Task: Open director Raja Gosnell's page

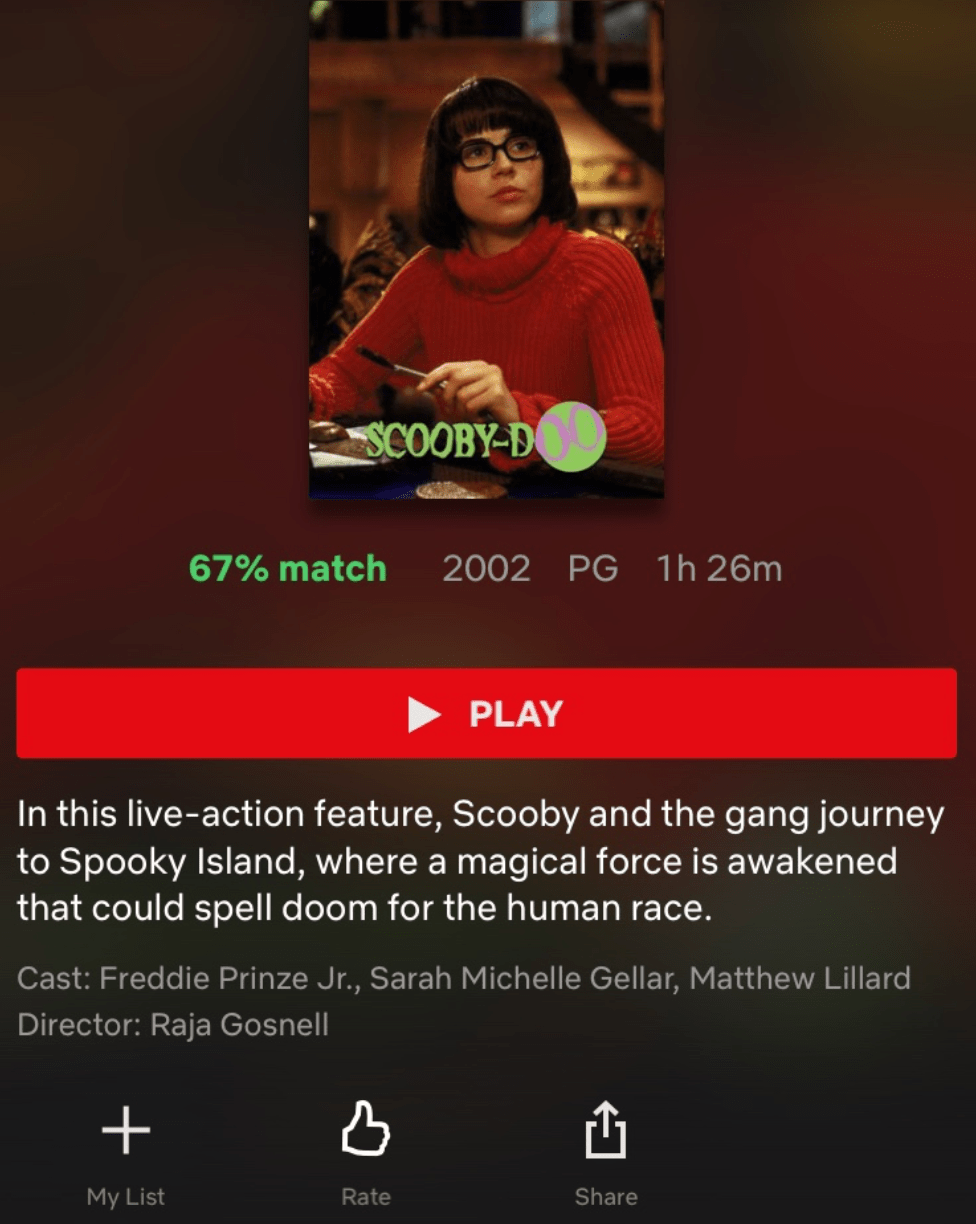Action: (239, 1025)
